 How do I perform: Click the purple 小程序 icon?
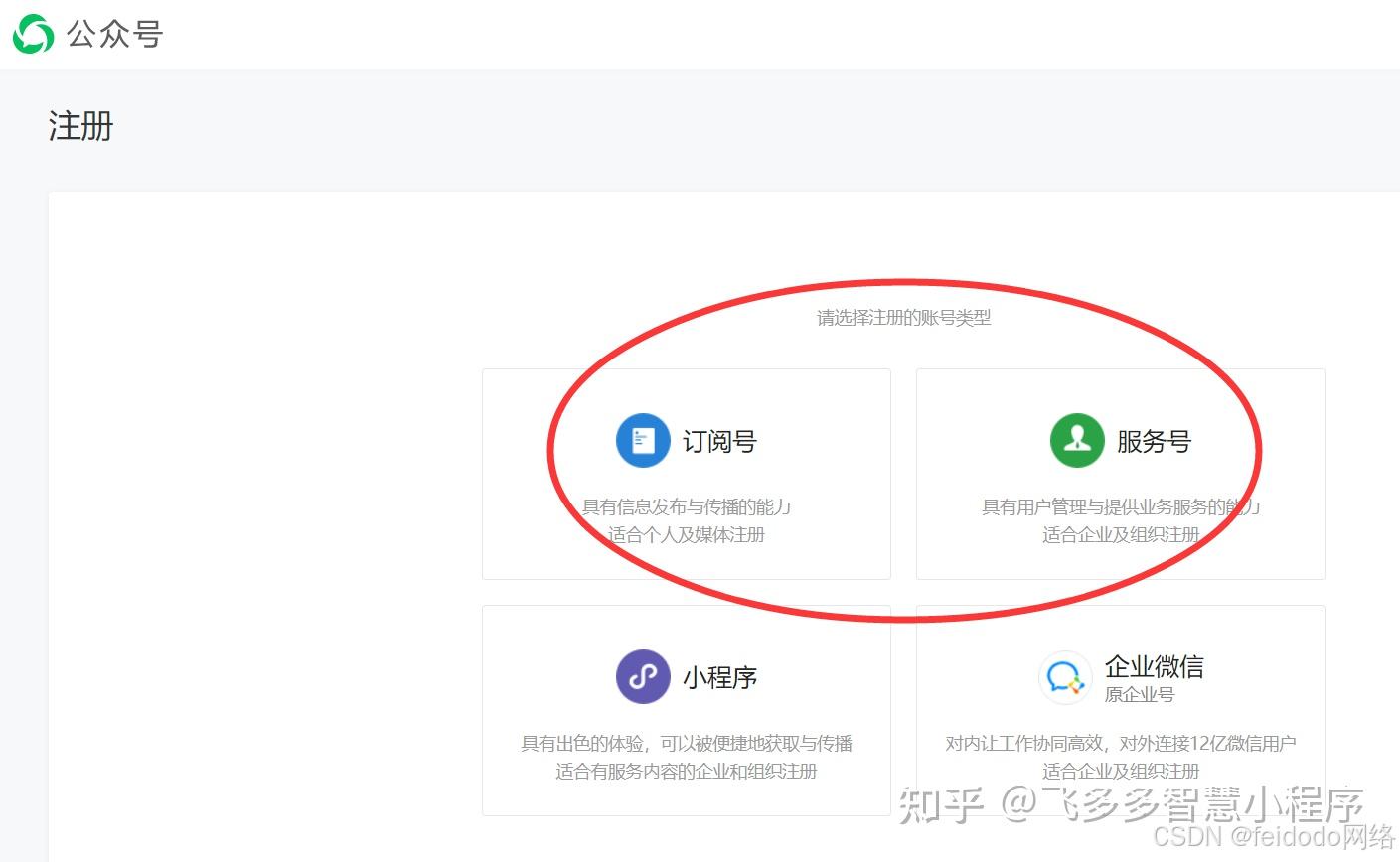click(643, 676)
